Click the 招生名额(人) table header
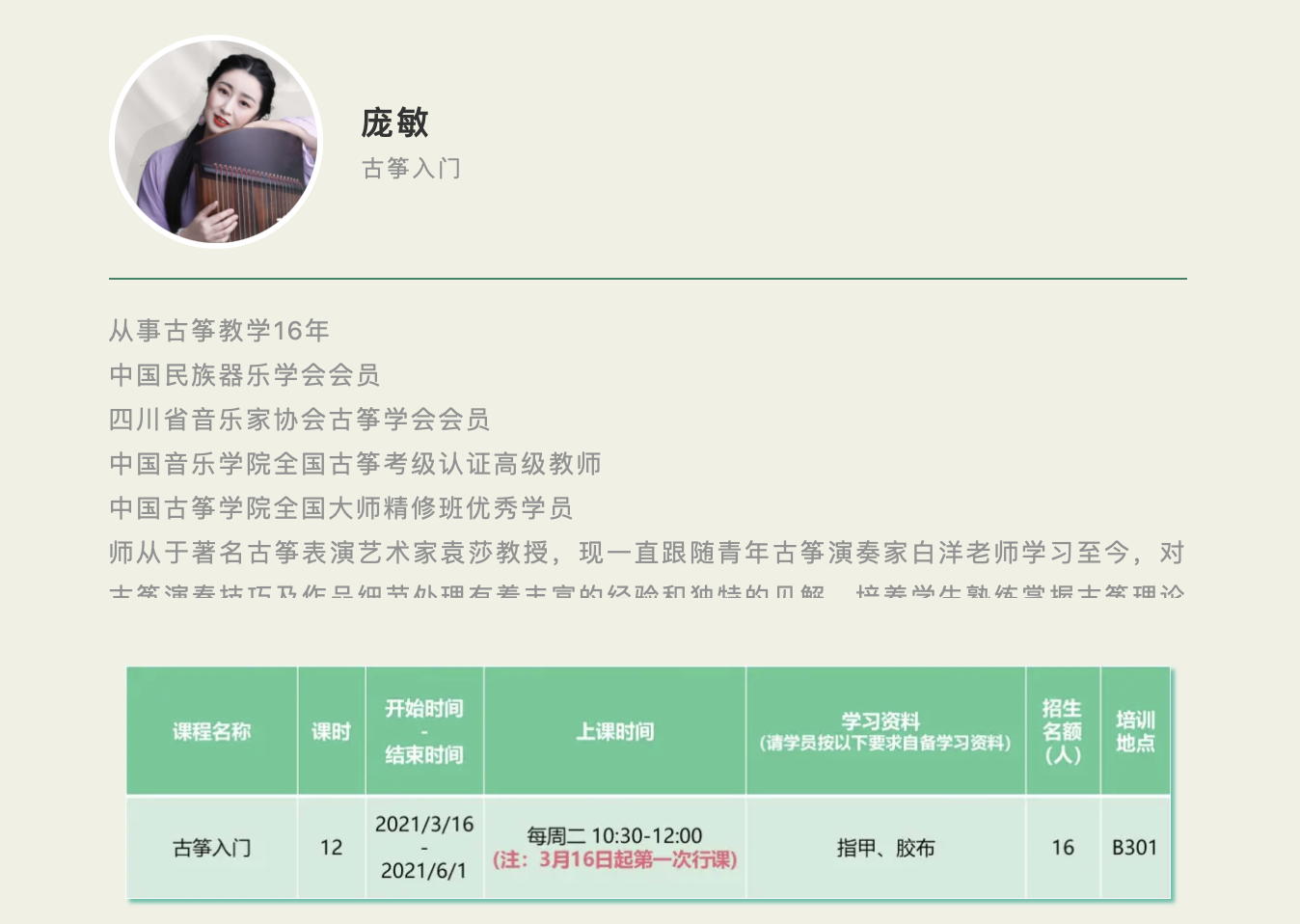Image resolution: width=1300 pixels, height=924 pixels. pos(1063,731)
